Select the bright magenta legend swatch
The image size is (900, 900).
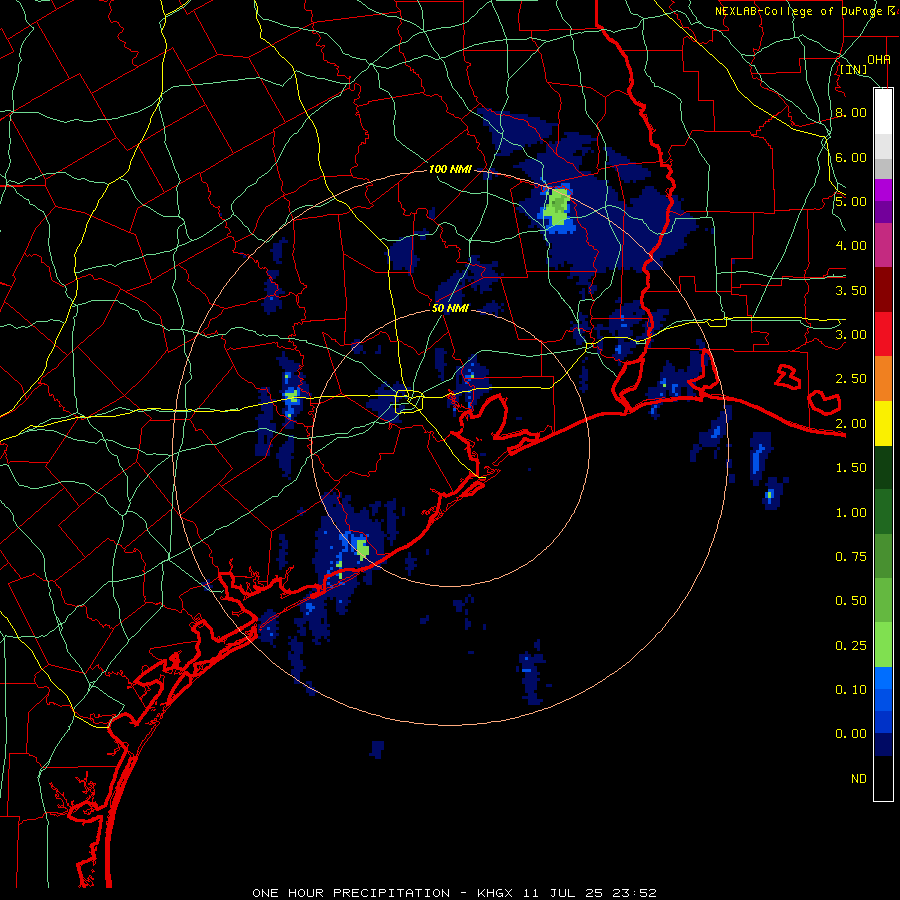point(883,190)
